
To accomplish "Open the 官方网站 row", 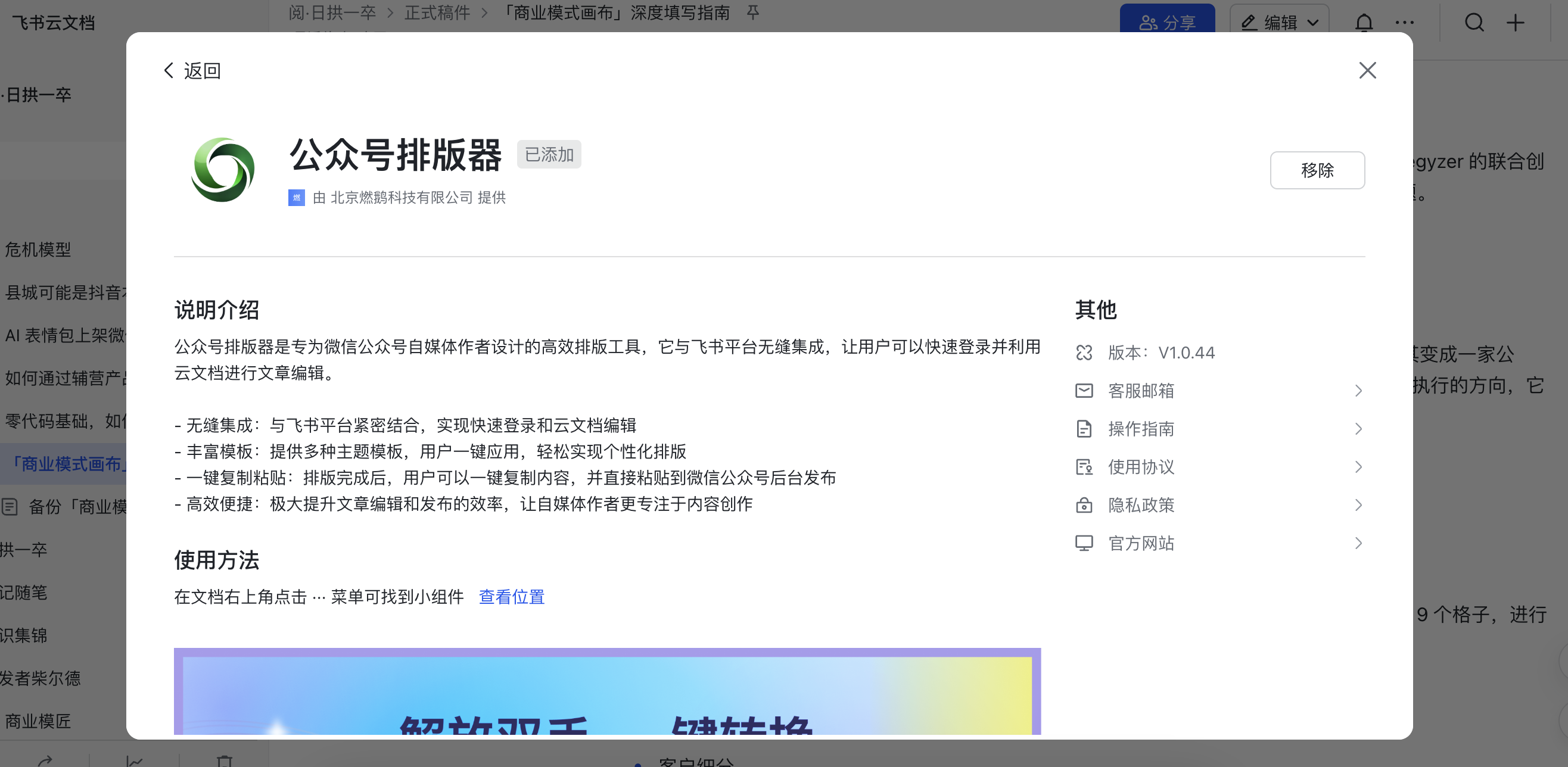I will click(1141, 543).
